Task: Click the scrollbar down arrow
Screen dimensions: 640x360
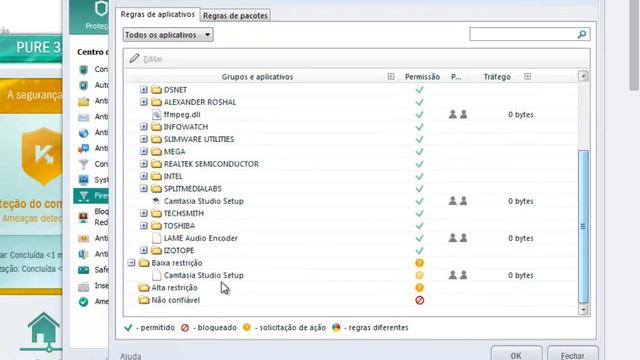Action: [x=583, y=310]
